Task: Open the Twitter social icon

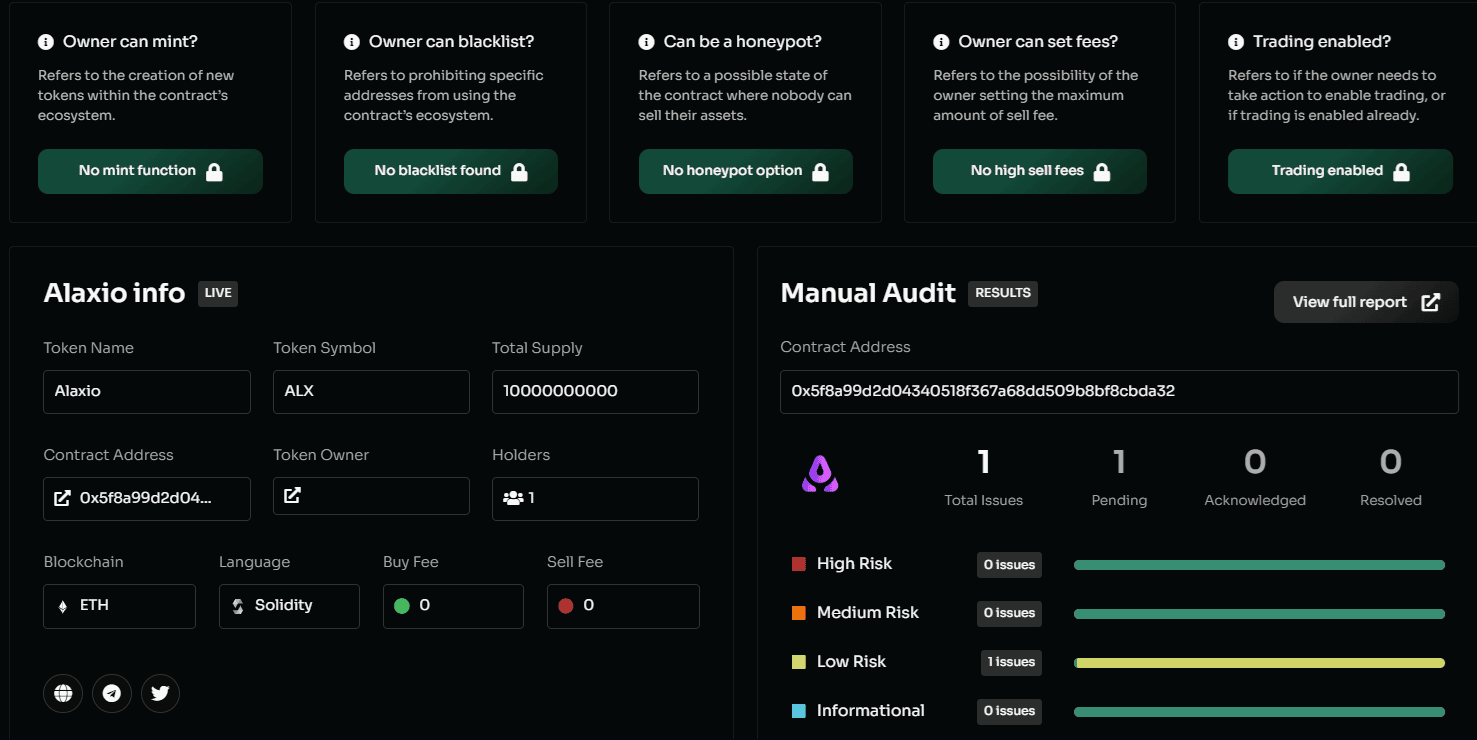Action: click(x=160, y=693)
